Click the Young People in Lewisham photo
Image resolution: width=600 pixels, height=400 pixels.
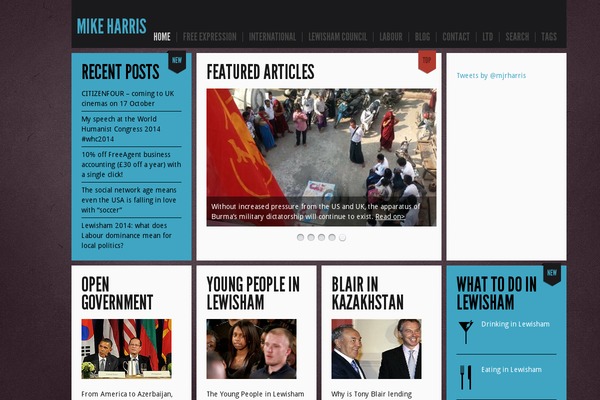(x=251, y=349)
